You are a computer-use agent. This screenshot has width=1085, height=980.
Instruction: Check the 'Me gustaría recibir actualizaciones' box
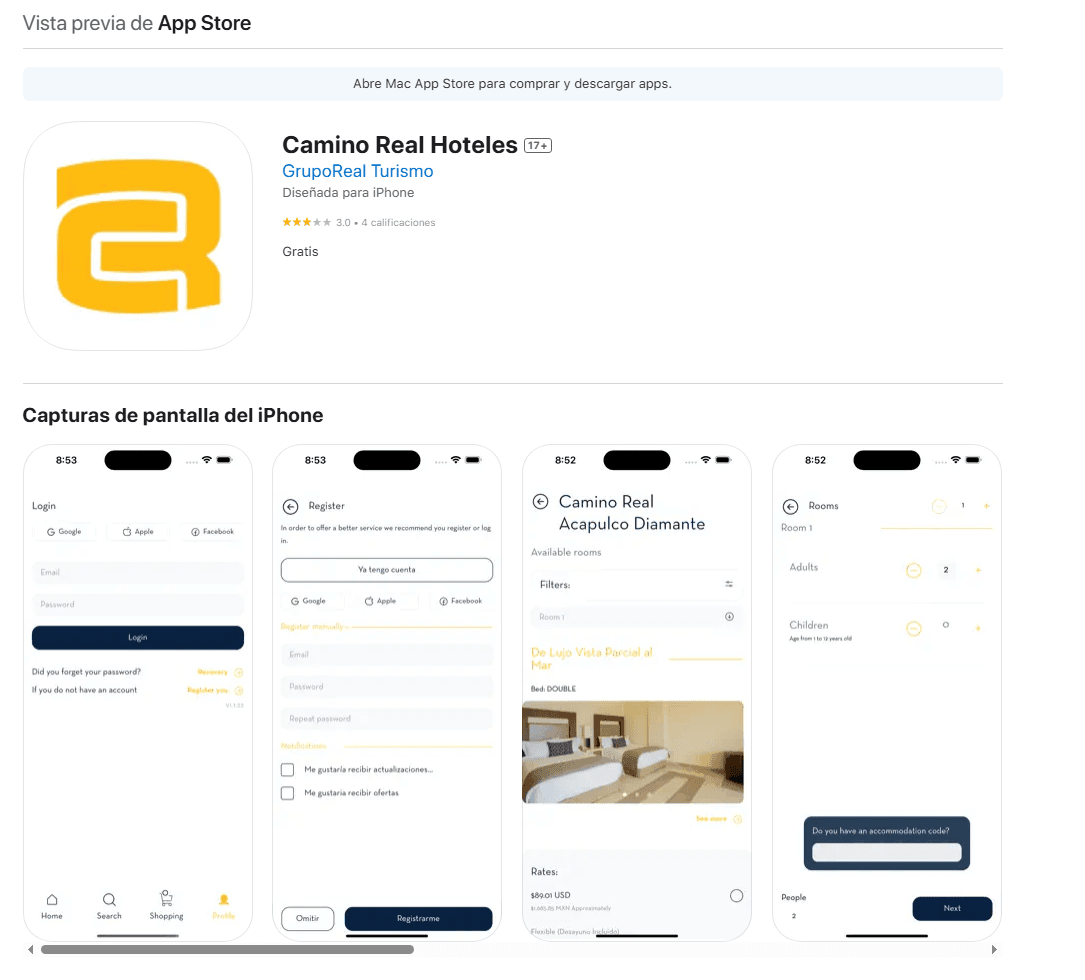(287, 770)
